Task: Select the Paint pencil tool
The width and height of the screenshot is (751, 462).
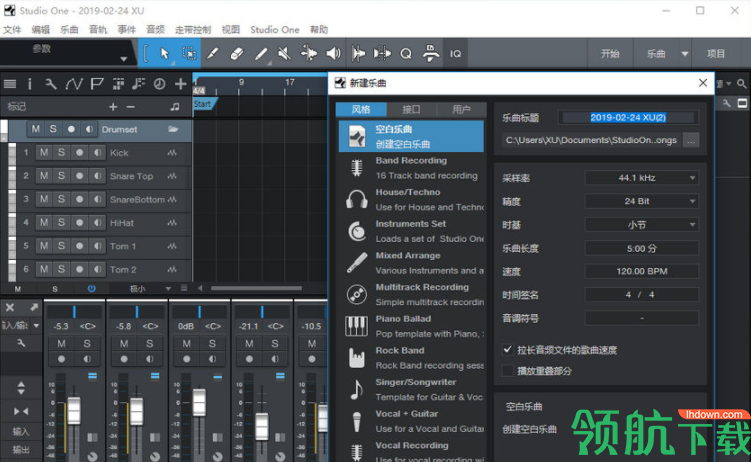Action: [261, 54]
